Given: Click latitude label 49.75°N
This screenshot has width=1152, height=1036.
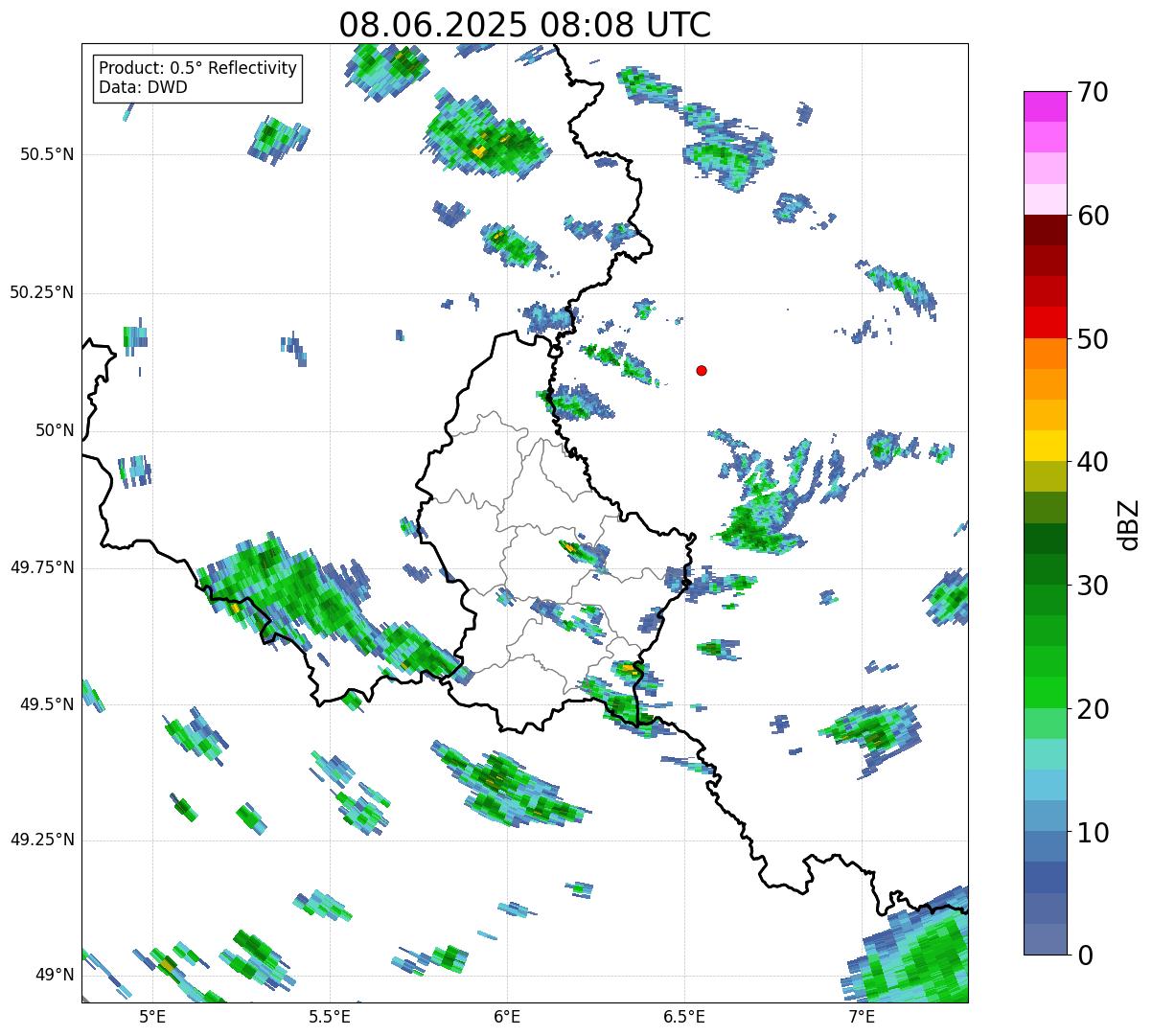Looking at the screenshot, I should pos(41,567).
